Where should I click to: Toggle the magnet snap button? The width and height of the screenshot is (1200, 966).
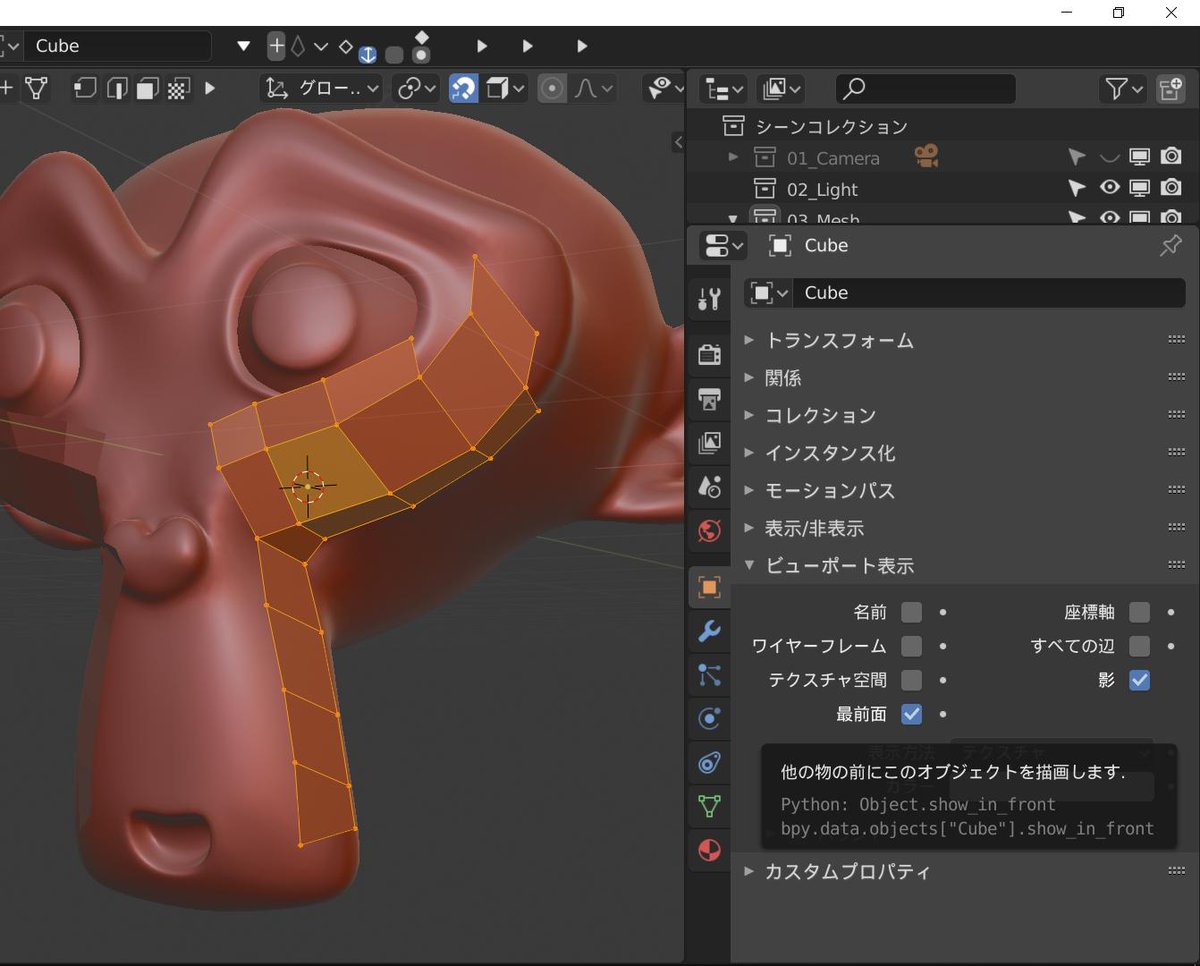click(463, 88)
